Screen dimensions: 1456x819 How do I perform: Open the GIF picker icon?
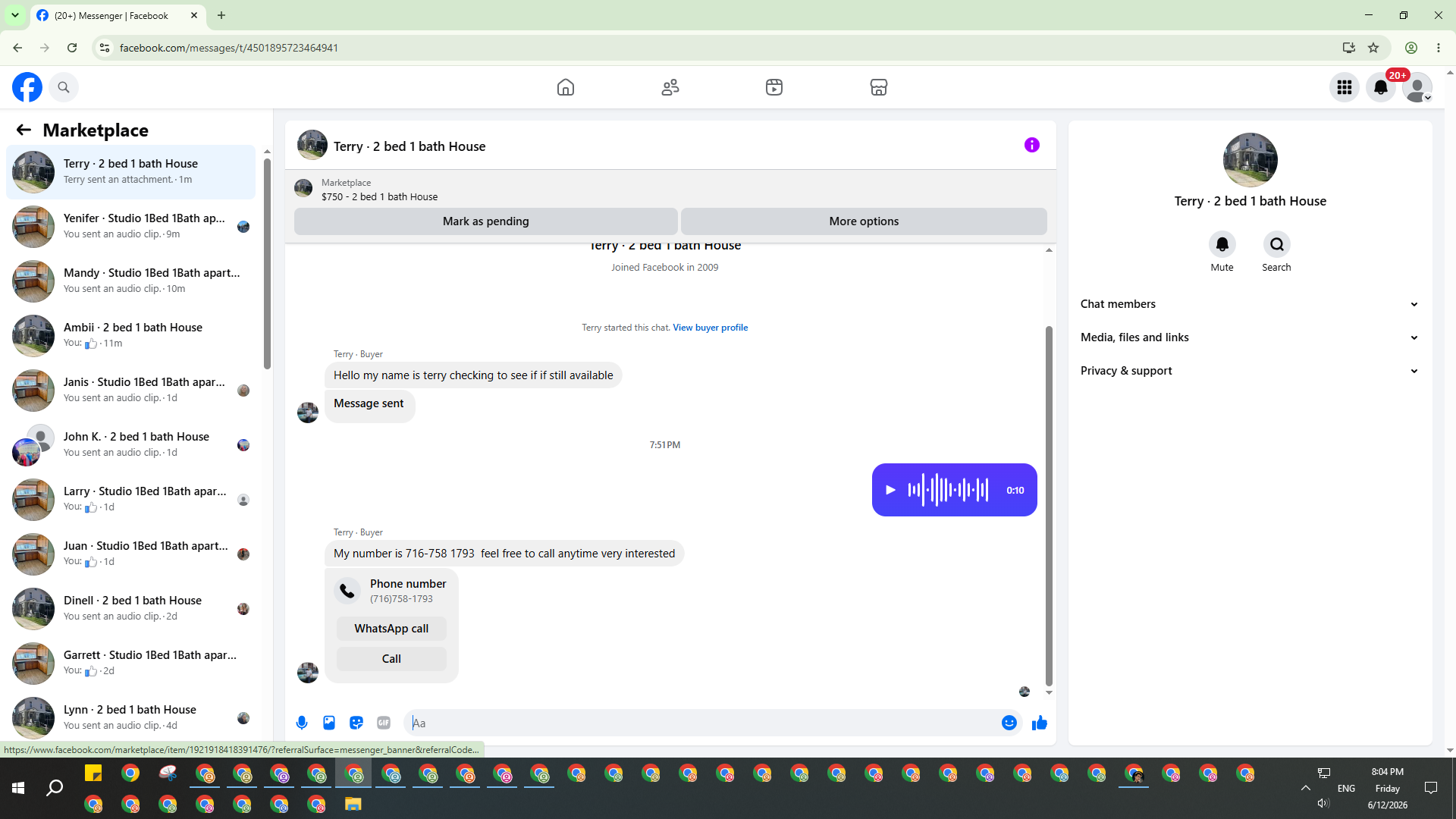[x=384, y=723]
